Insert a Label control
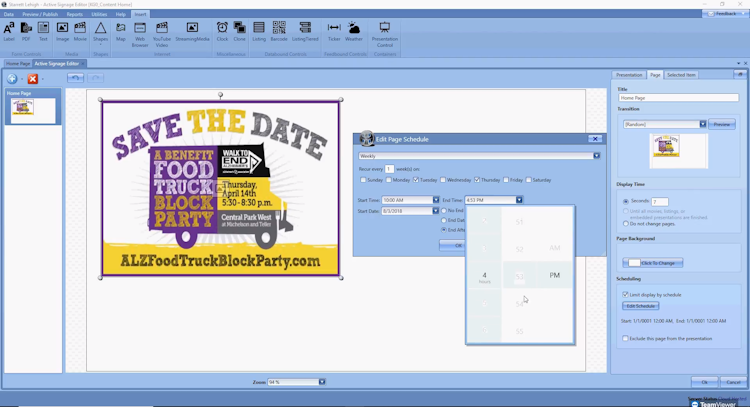This screenshot has height=407, width=750. pos(9,32)
